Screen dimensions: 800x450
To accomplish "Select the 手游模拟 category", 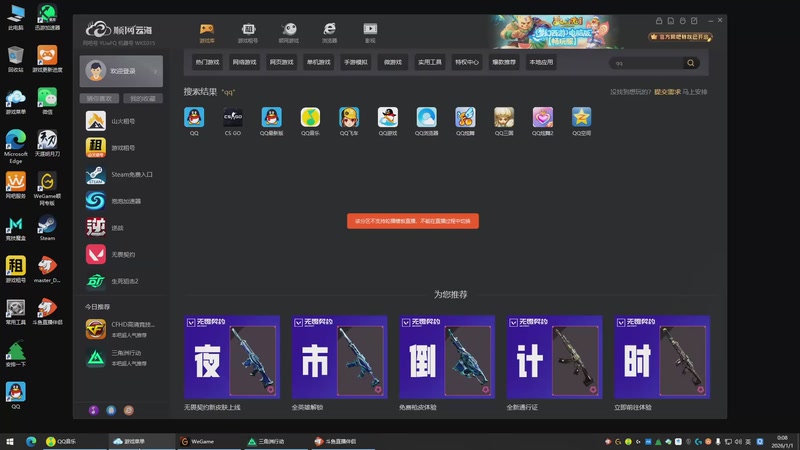I will pyautogui.click(x=356, y=62).
